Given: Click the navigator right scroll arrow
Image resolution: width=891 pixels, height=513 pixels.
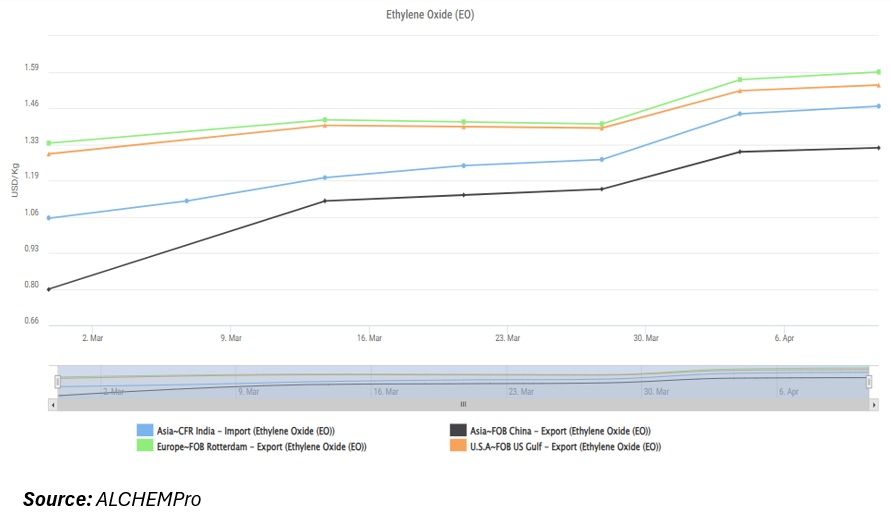Looking at the screenshot, I should click(874, 404).
